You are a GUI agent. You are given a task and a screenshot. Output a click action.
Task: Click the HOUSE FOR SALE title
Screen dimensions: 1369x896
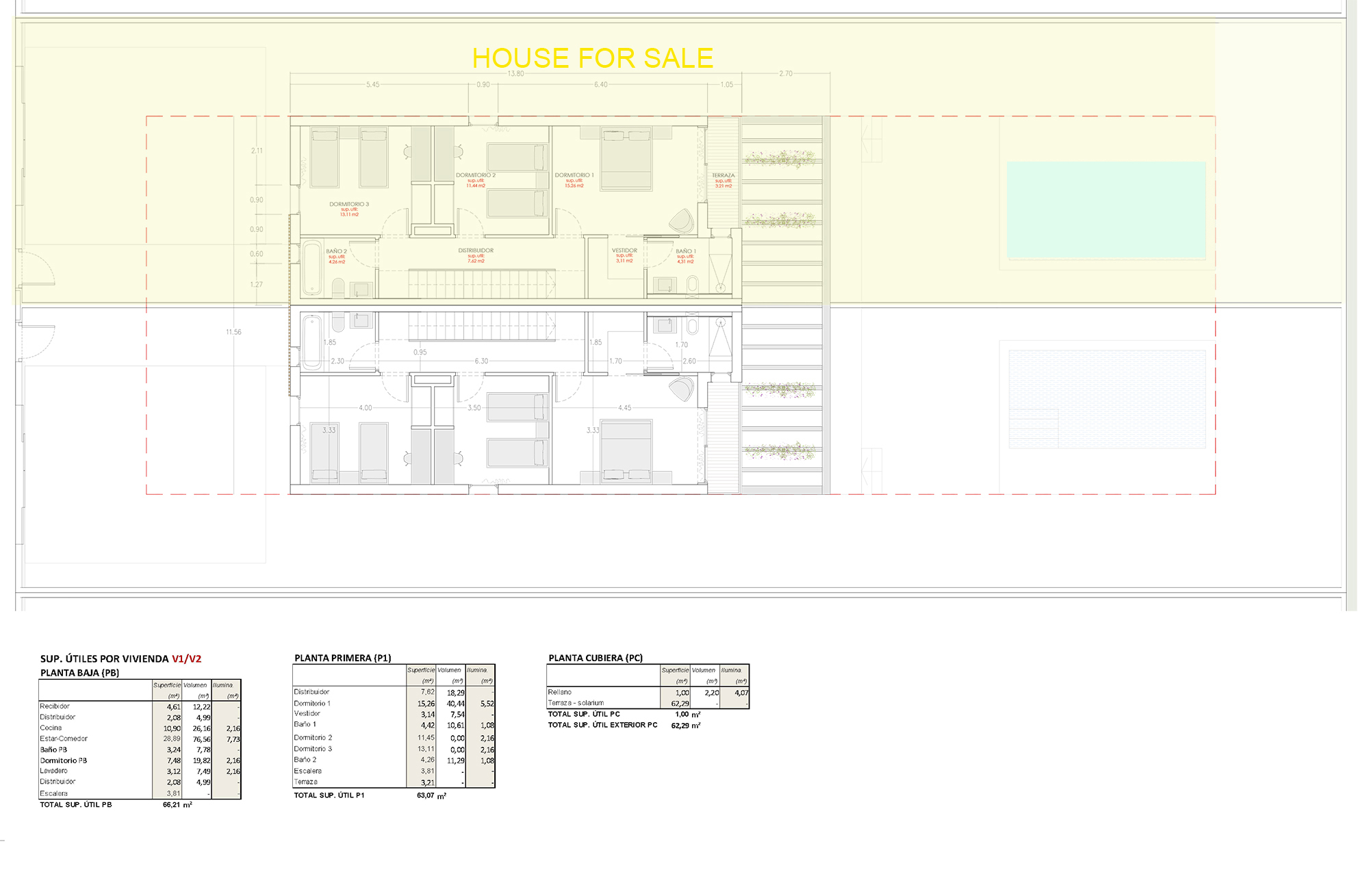click(x=592, y=58)
